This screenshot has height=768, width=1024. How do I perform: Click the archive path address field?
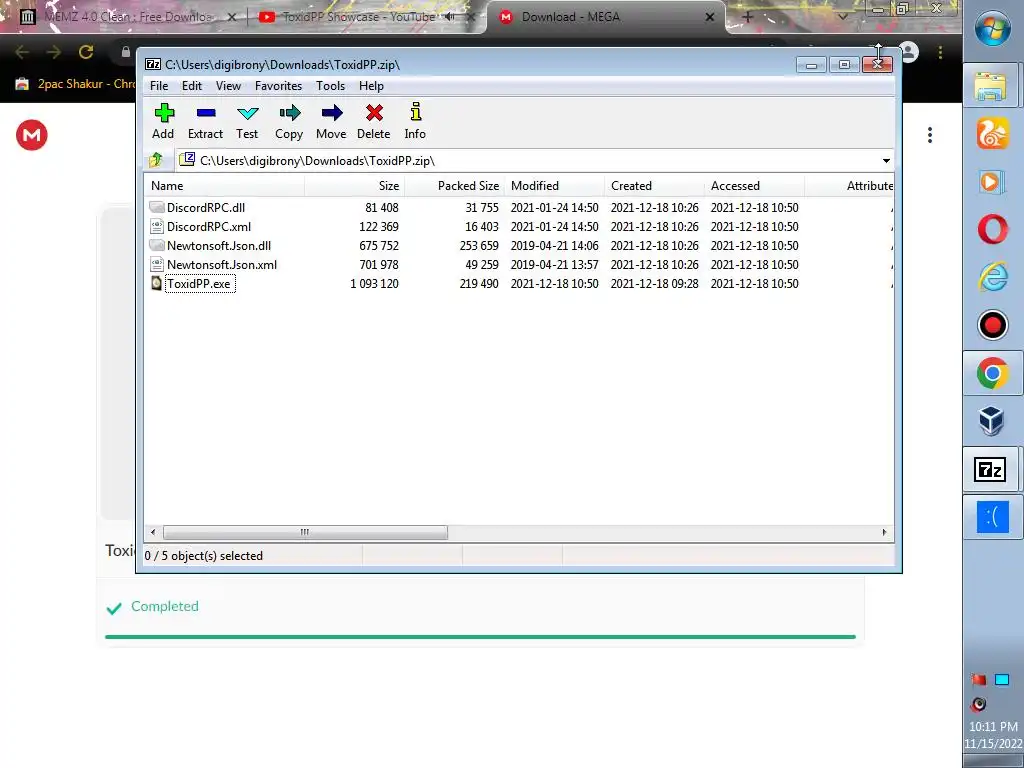click(529, 161)
